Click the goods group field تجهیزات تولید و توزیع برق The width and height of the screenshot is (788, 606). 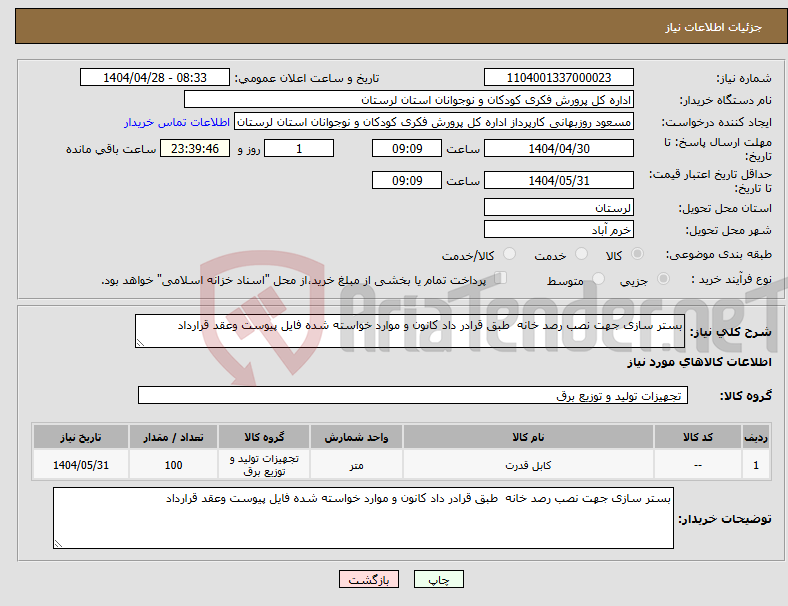point(413,395)
